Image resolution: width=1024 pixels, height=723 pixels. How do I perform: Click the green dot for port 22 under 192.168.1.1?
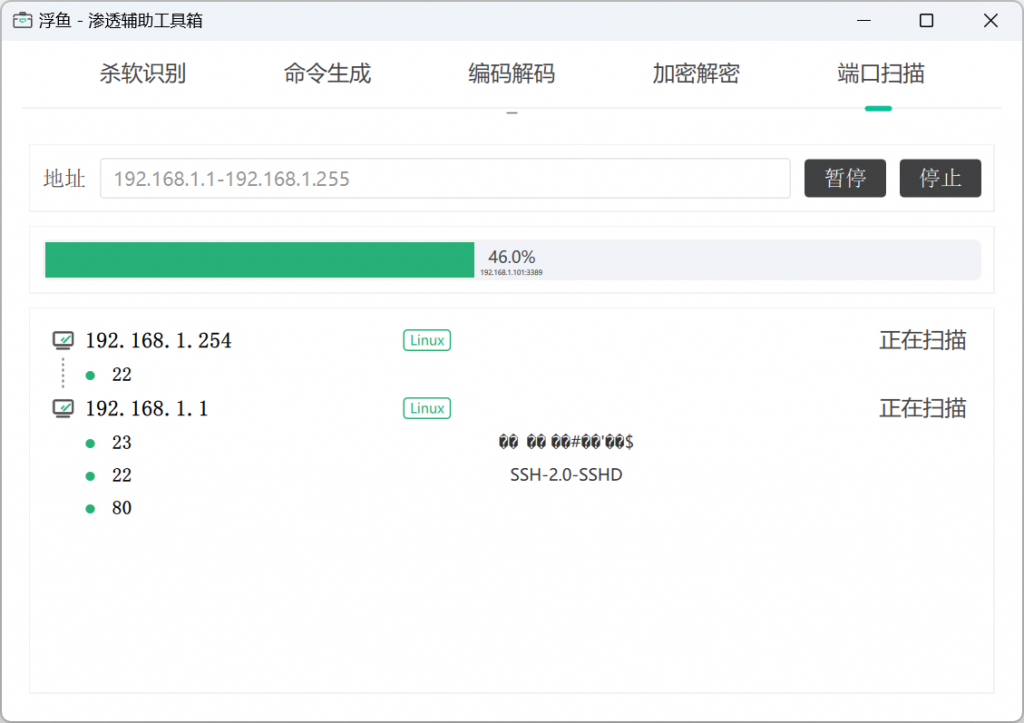[90, 475]
